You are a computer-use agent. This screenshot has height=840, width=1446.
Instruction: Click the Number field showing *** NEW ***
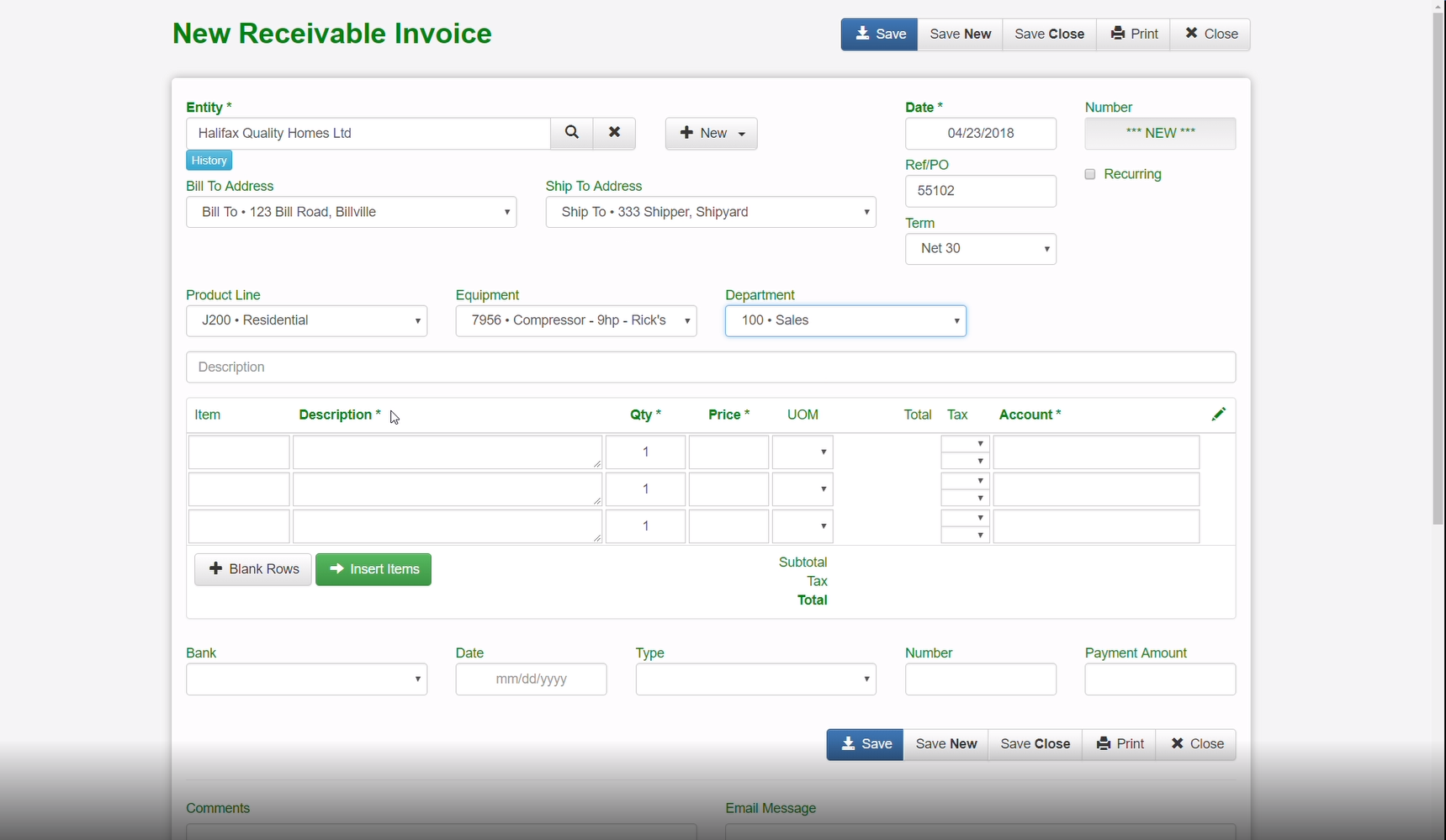point(1161,133)
